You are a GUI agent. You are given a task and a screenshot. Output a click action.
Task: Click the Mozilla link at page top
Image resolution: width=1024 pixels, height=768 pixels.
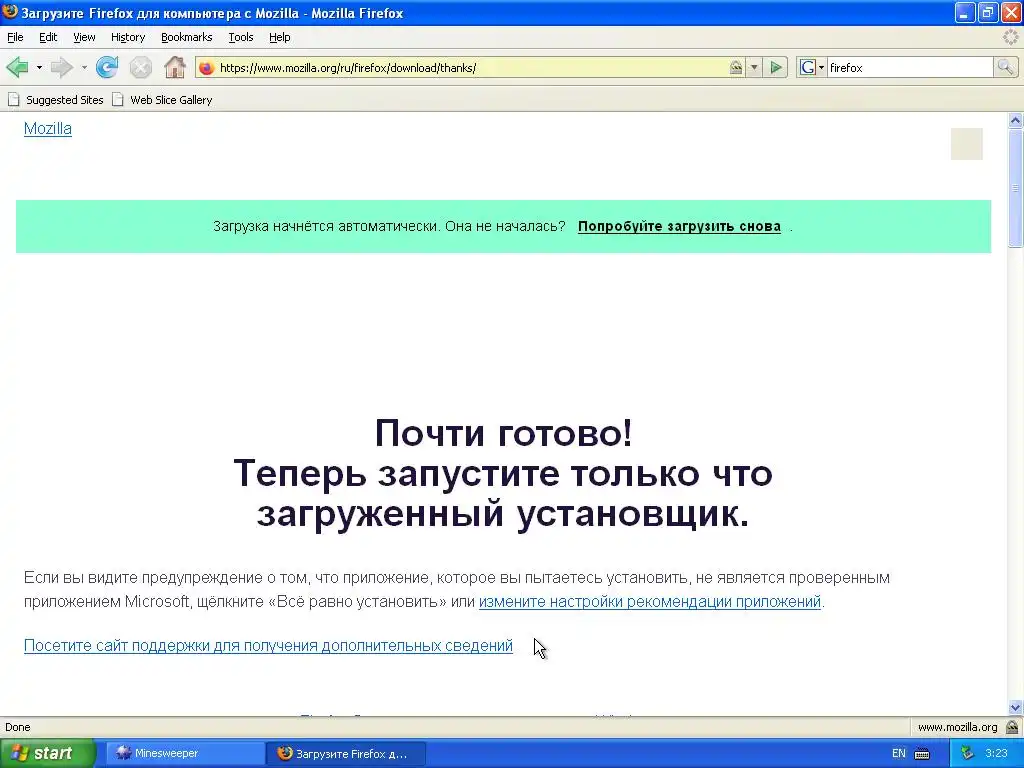tap(48, 129)
